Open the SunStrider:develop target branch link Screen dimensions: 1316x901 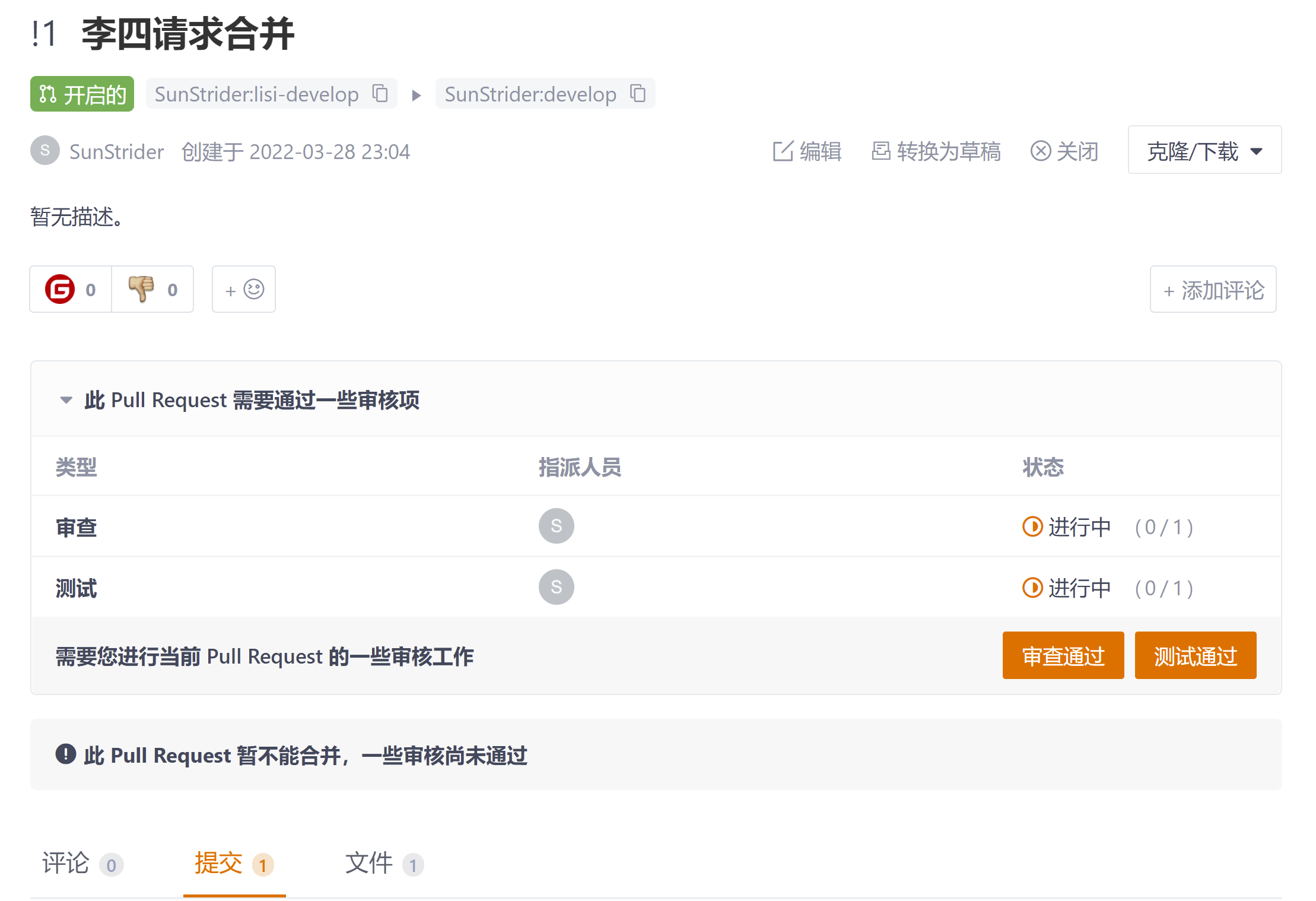(530, 94)
